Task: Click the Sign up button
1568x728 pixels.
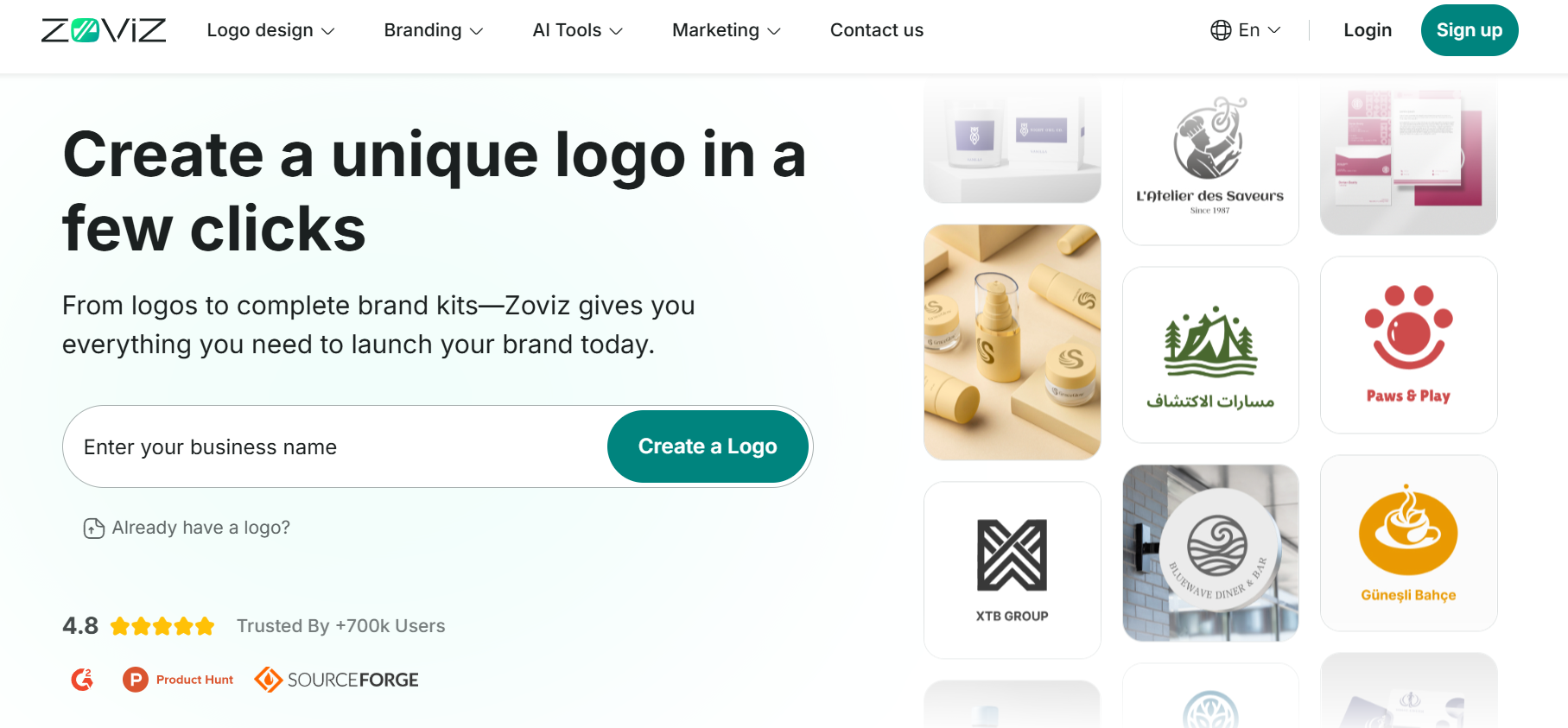Action: (x=1469, y=30)
